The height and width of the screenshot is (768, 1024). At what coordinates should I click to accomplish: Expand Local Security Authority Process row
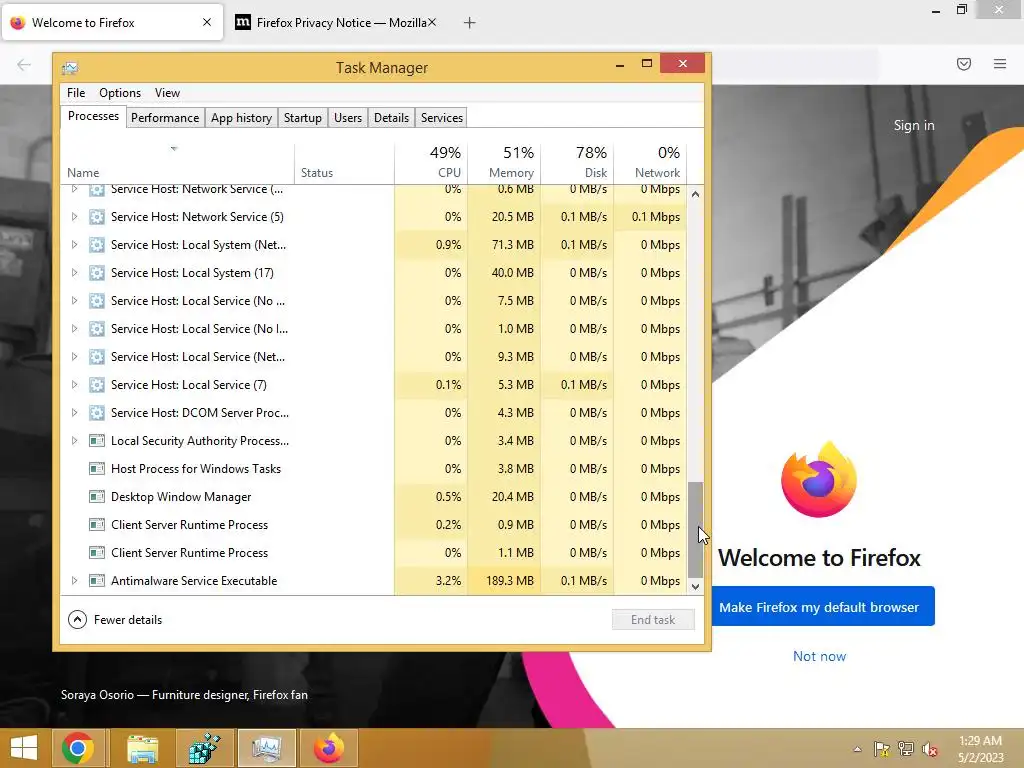[x=74, y=441]
